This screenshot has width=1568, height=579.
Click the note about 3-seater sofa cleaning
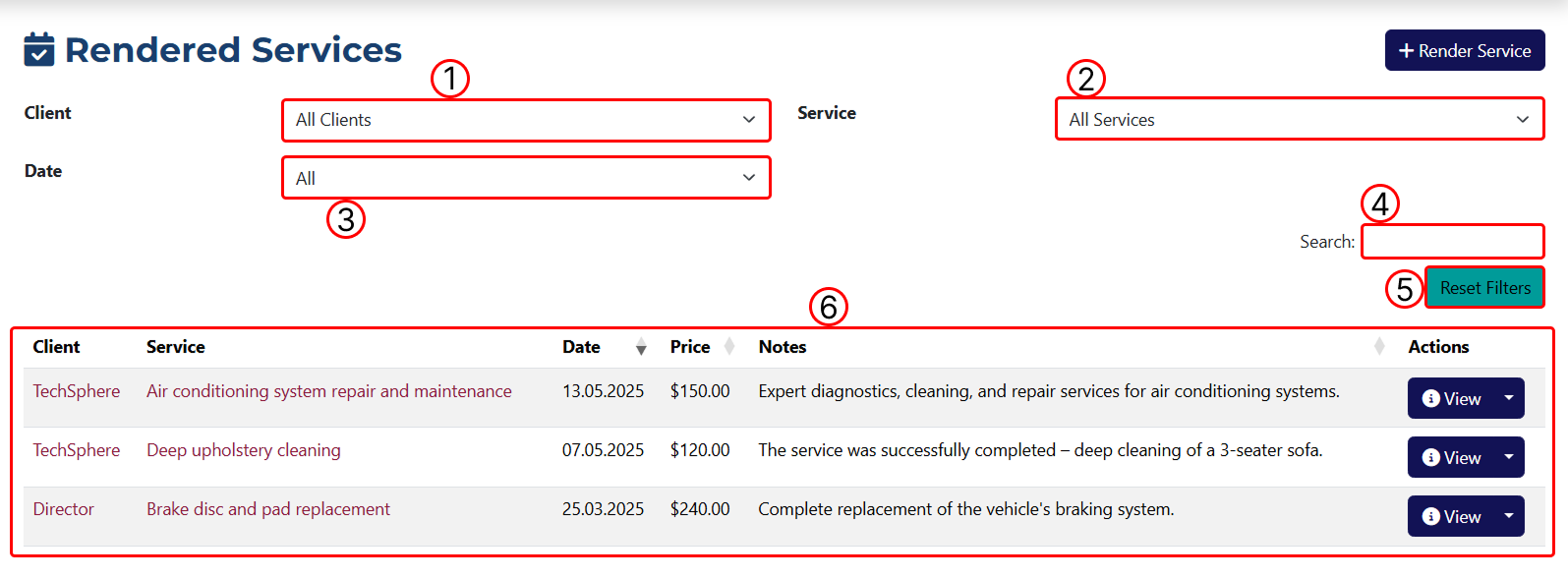click(x=1041, y=450)
